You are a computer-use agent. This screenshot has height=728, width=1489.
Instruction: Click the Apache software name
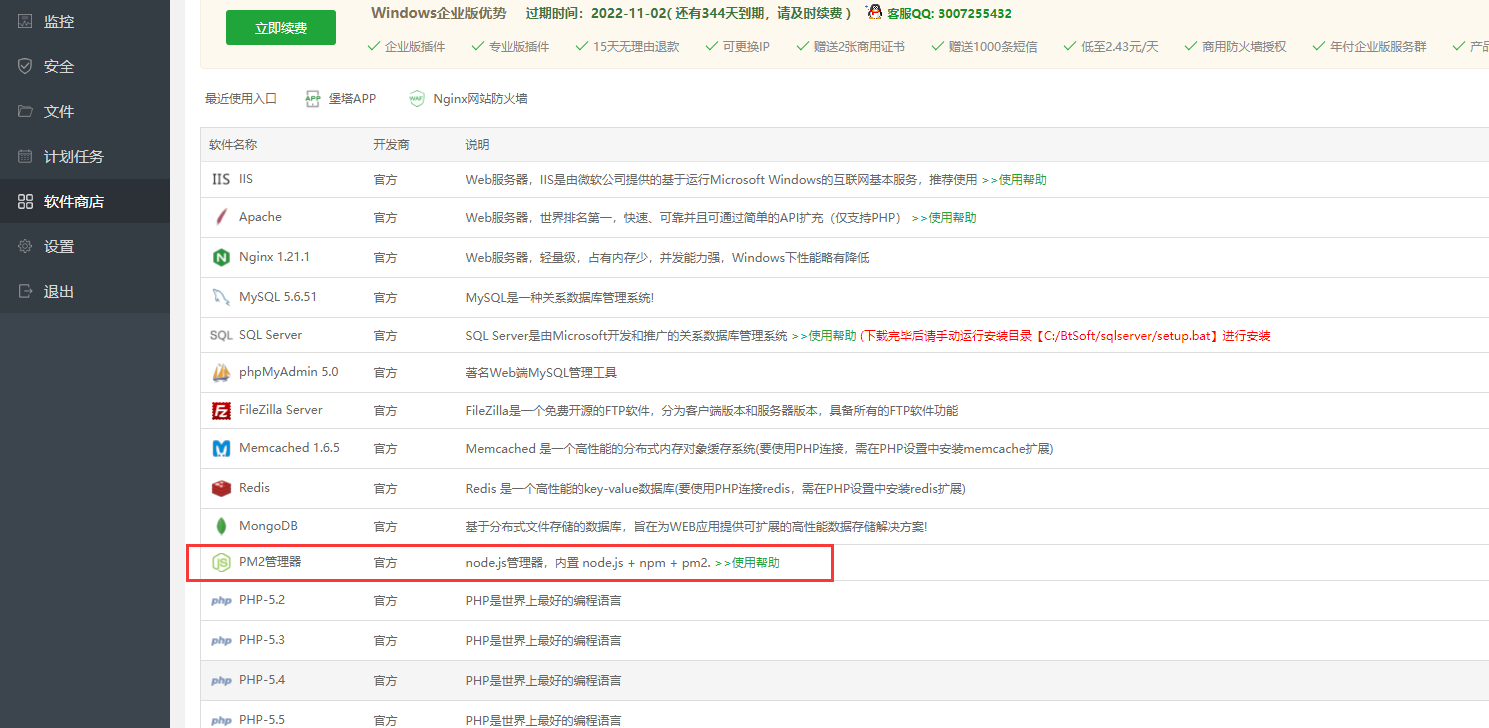(x=260, y=217)
